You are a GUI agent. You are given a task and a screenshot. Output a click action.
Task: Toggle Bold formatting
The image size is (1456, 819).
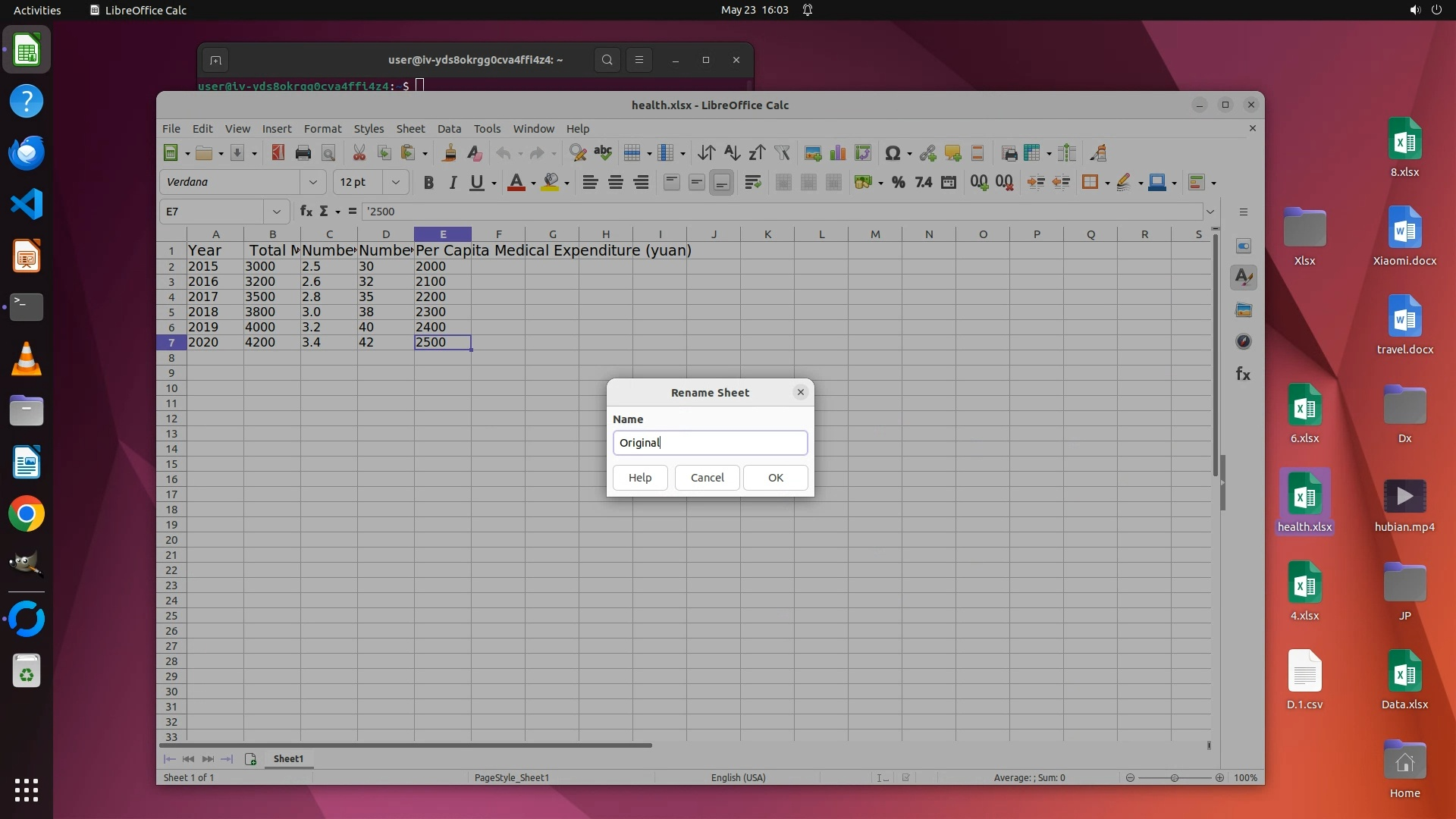(428, 182)
